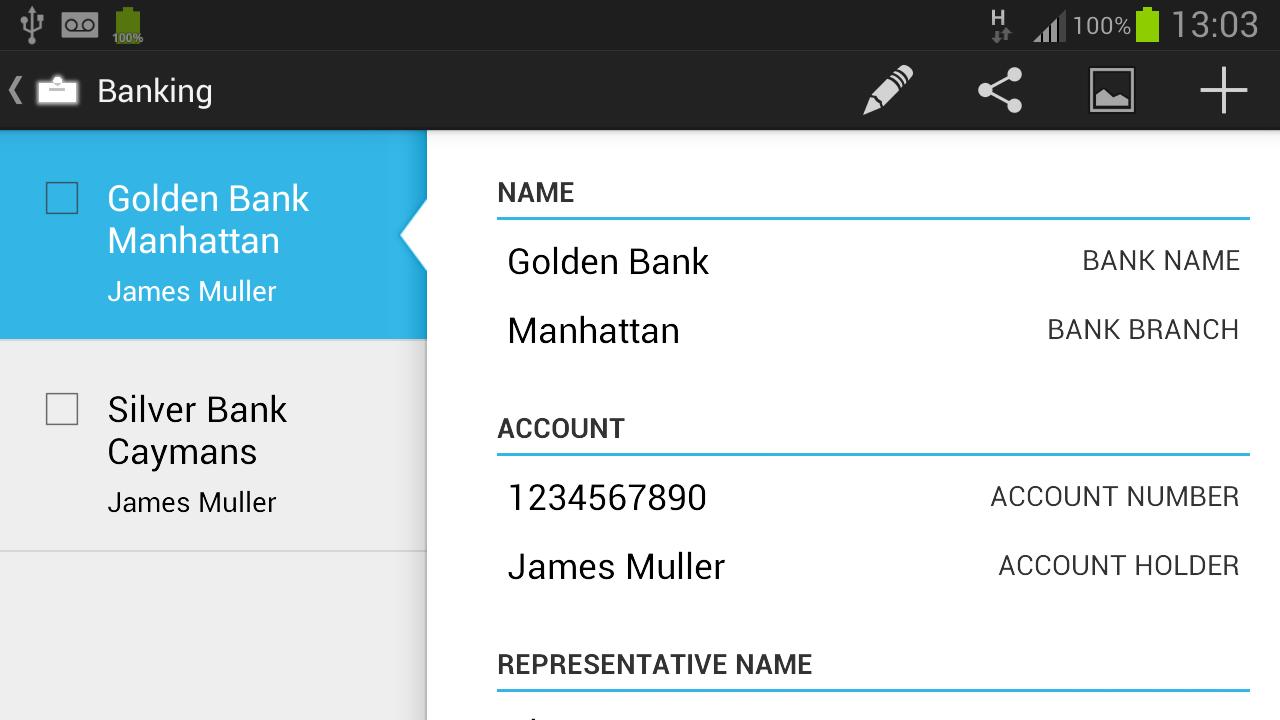Tap the battery indicator in status bar

pyautogui.click(x=1147, y=25)
